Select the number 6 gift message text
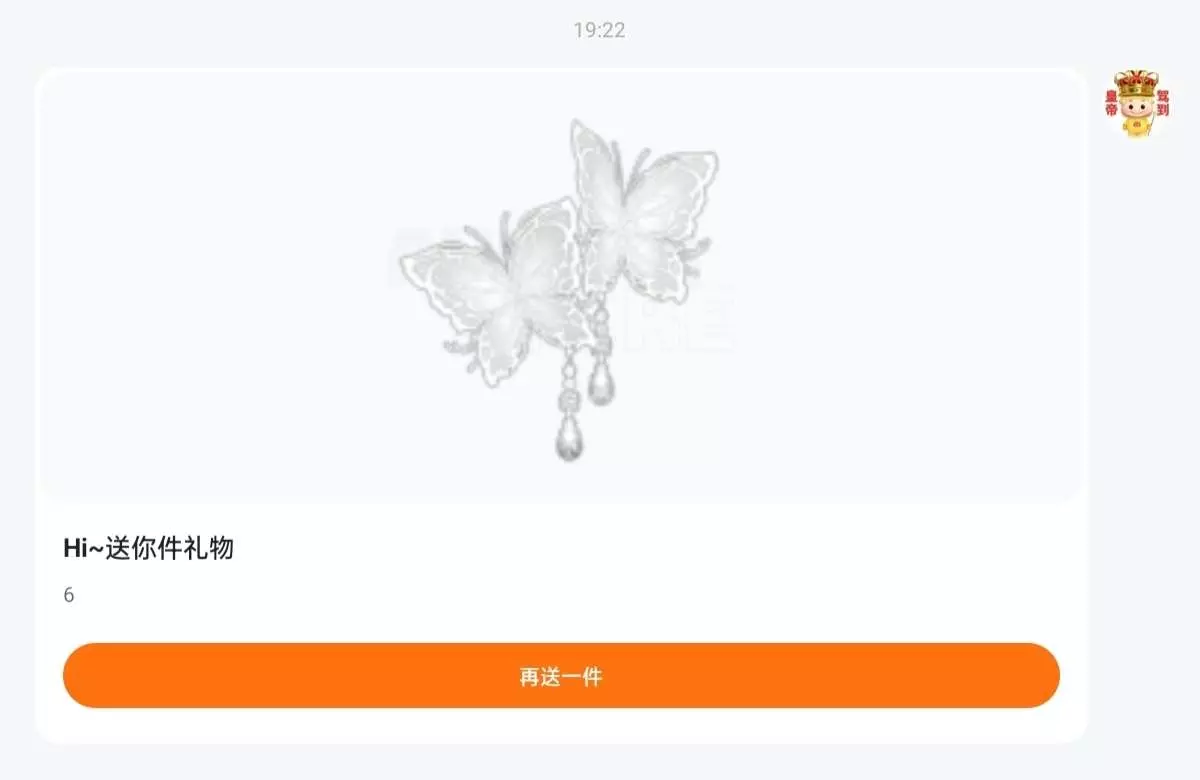Screen dimensions: 1200x780 pyautogui.click(x=68, y=595)
